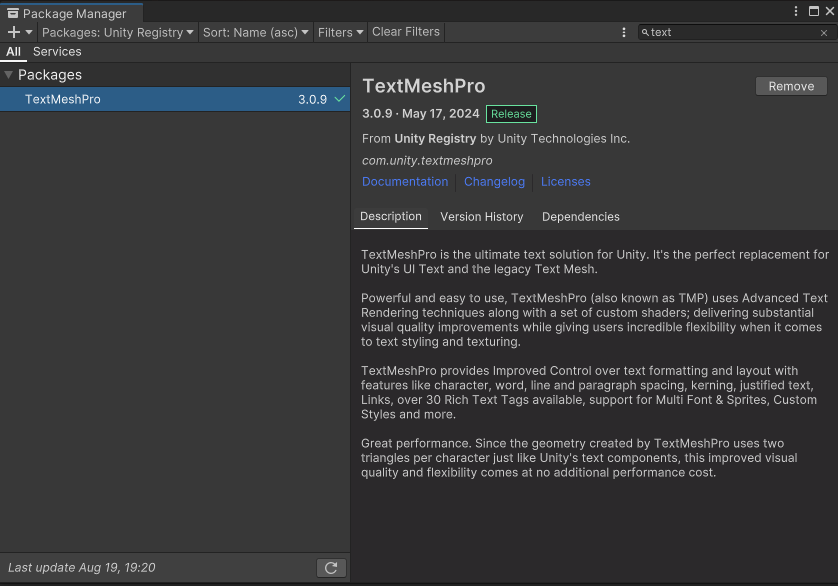Open the Licenses link
Image resolution: width=838 pixels, height=586 pixels.
565,182
